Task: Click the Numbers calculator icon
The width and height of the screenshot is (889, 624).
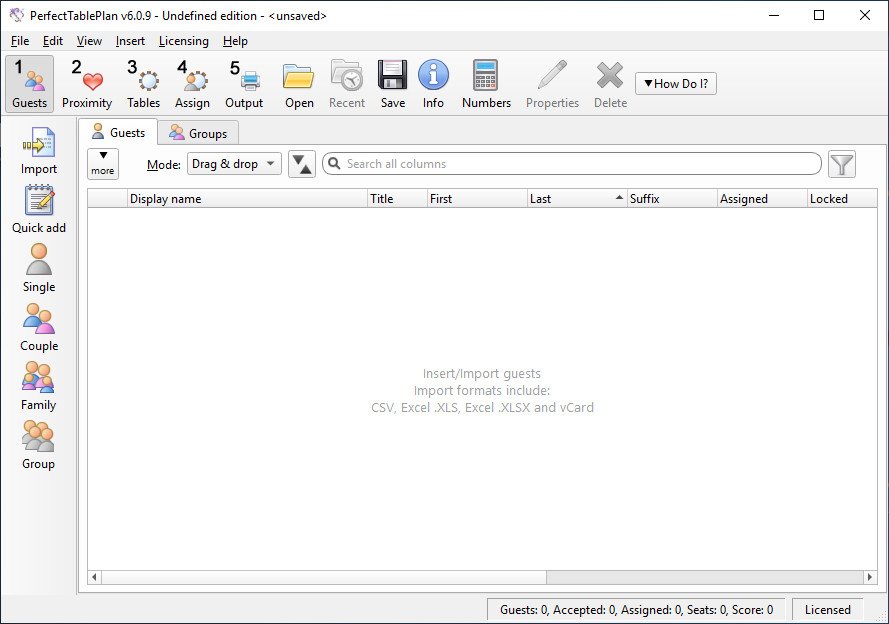Action: 486,84
